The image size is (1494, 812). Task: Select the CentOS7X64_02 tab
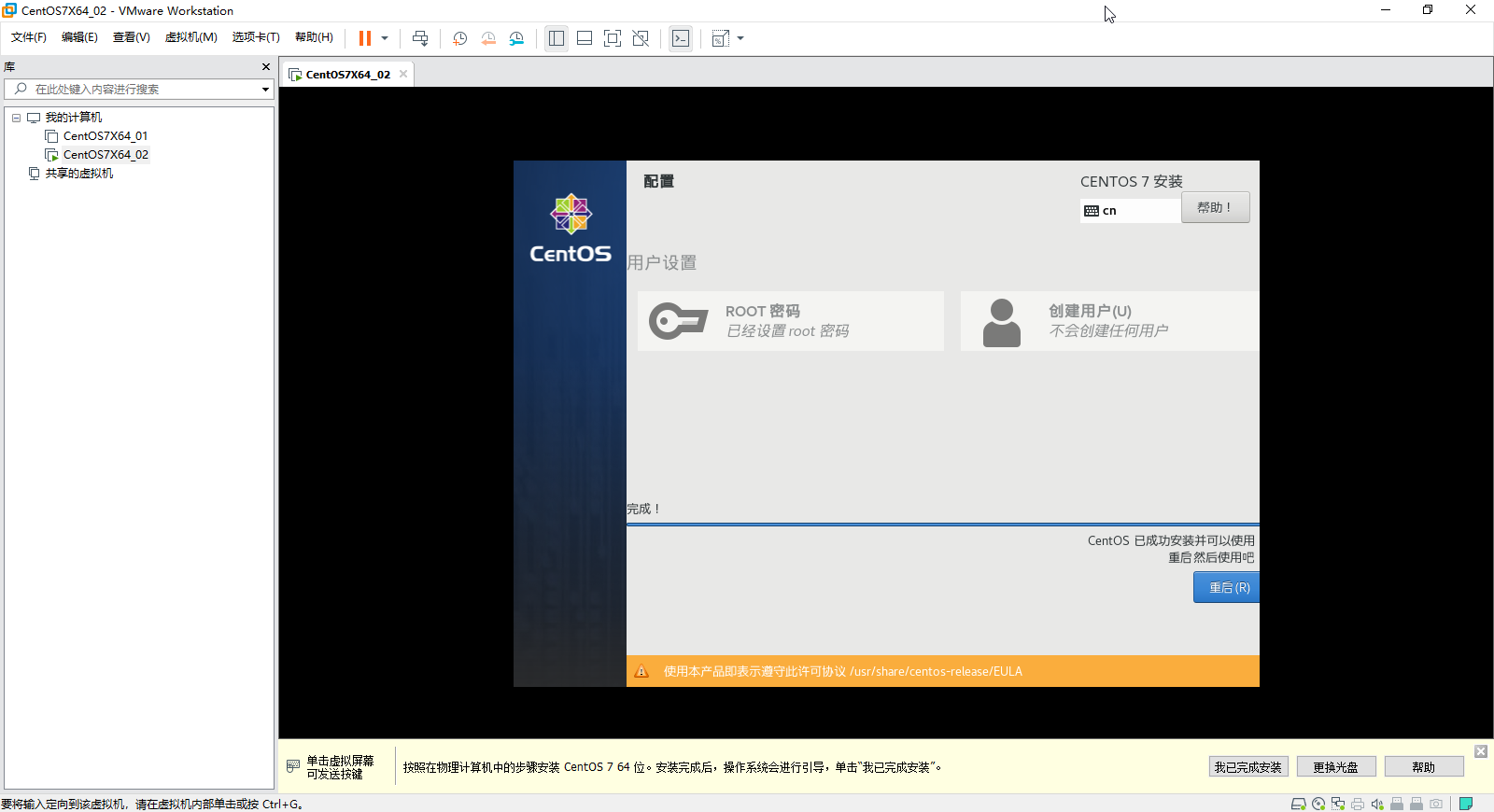point(347,75)
